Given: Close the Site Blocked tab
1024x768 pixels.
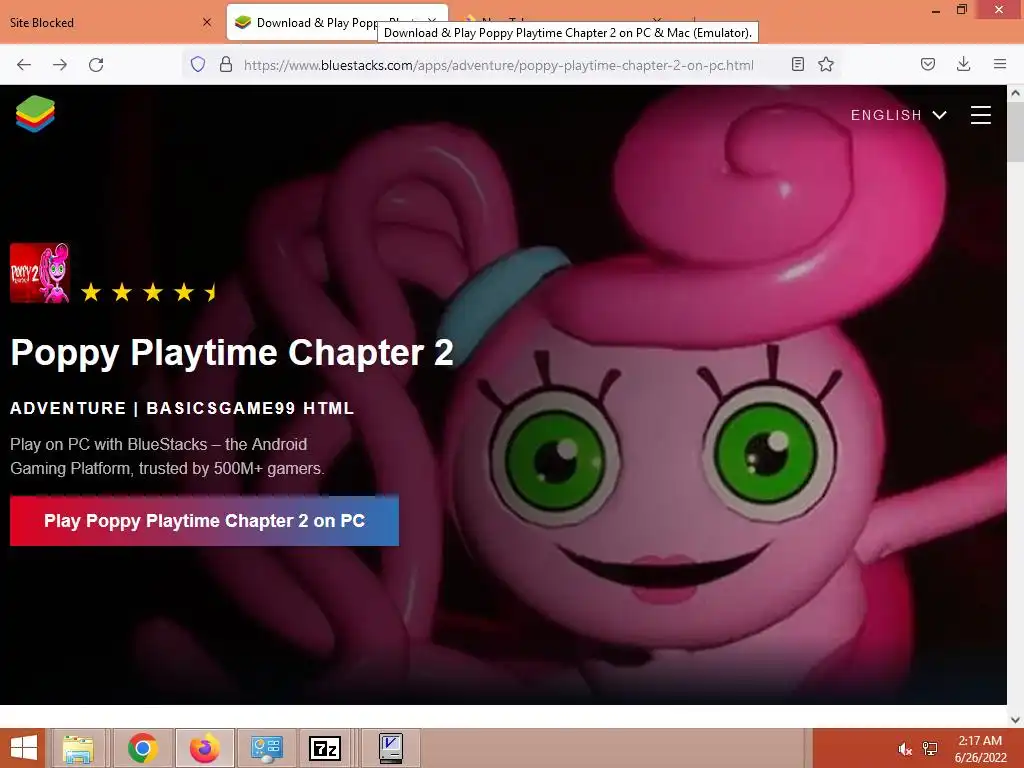Looking at the screenshot, I should (x=207, y=22).
